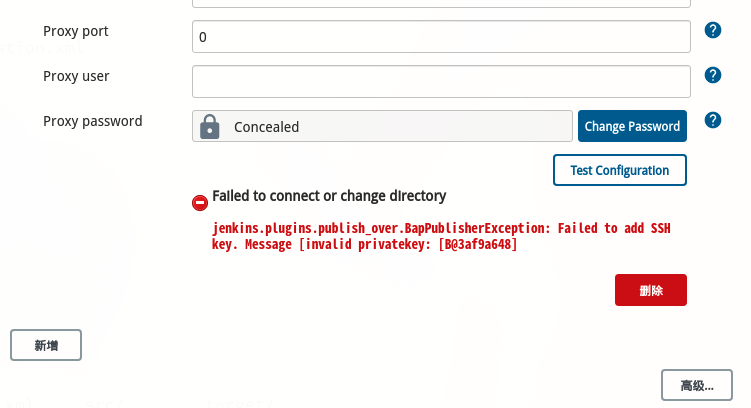Viewport: 751px width, 408px height.
Task: Click the partially visible input field above Proxy port
Action: tap(441, 3)
